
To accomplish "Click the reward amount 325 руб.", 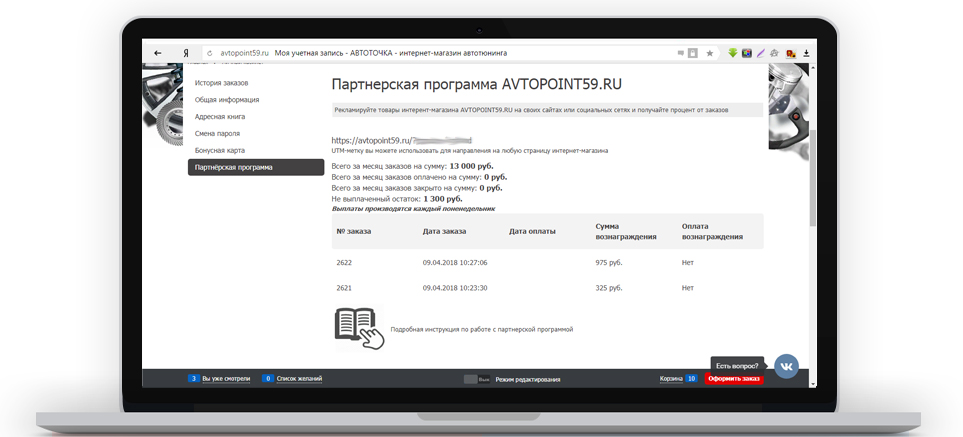I will [609, 288].
